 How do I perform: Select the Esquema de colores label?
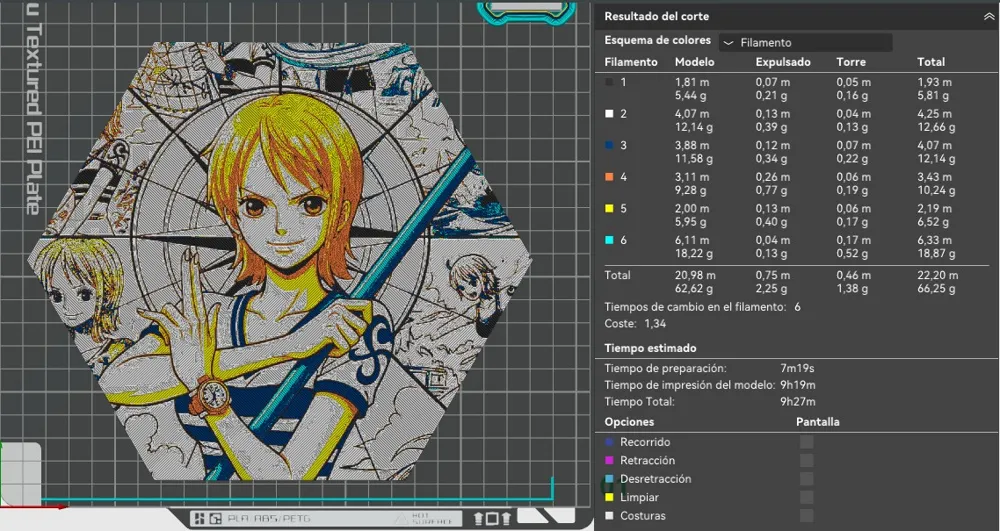[658, 40]
